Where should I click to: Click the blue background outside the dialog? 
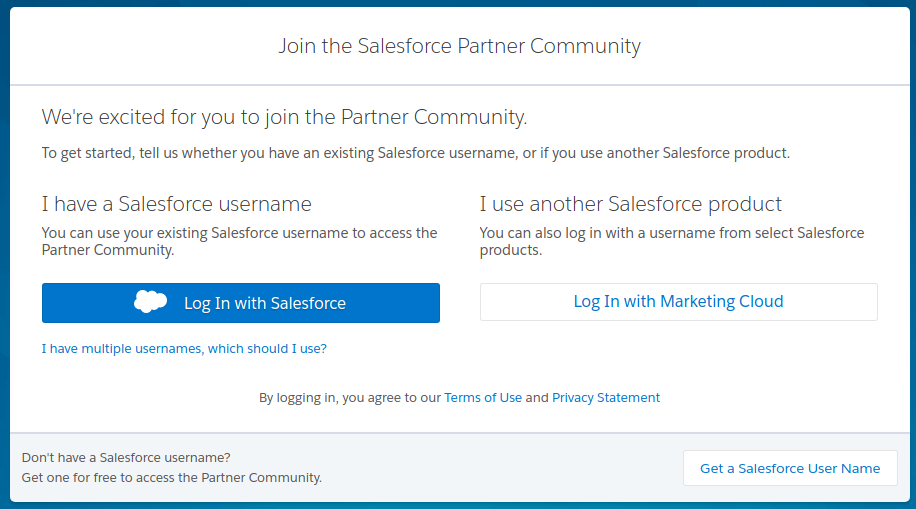click(x=4, y=250)
